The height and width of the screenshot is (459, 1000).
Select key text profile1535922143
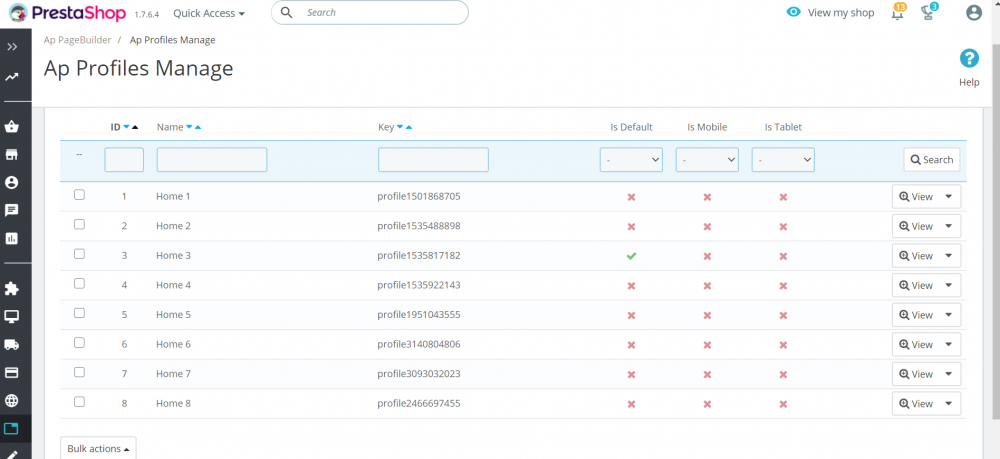(419, 286)
